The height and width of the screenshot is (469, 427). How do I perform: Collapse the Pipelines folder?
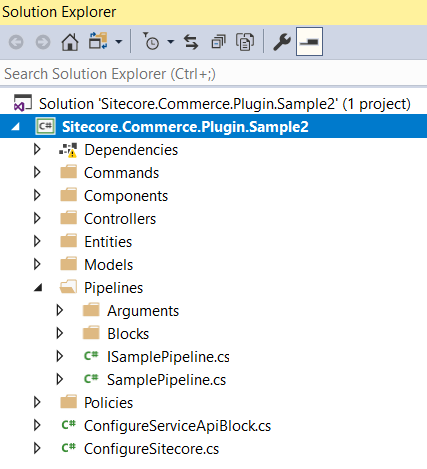pyautogui.click(x=38, y=288)
